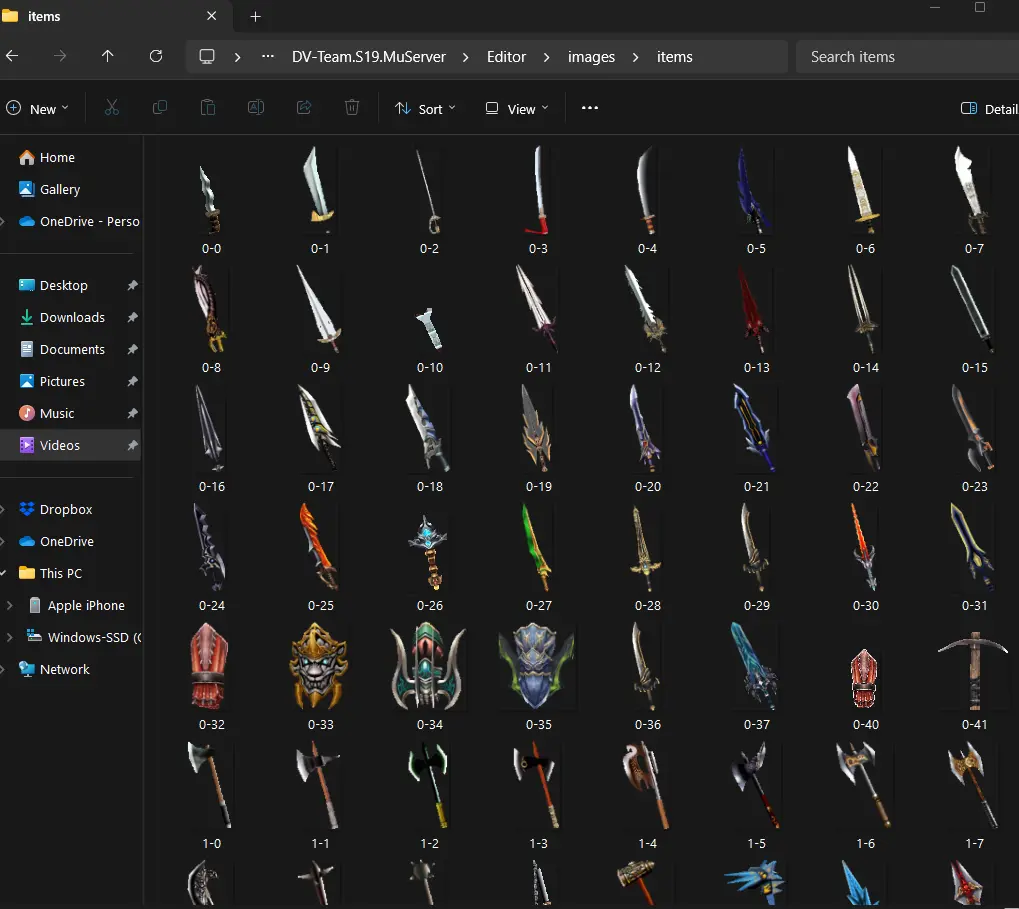Viewport: 1019px width, 909px height.
Task: Click the DV-Team.S19.MuServer breadcrumb
Action: point(368,57)
